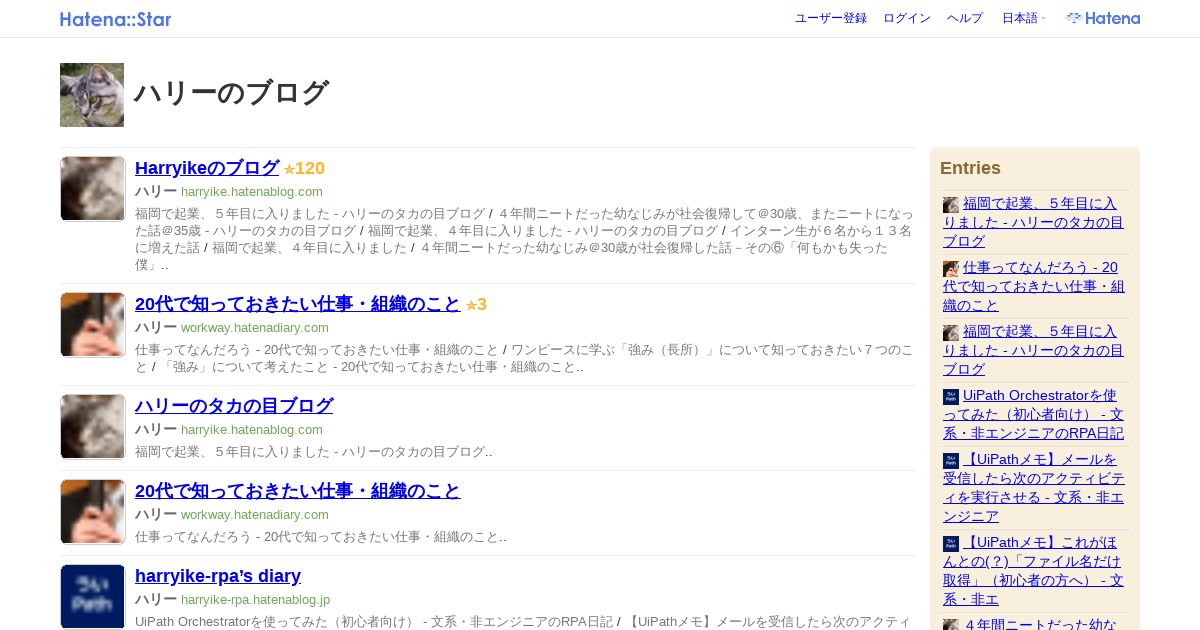Click the favicon beside sidebar 仕事ってなんだろう entry
This screenshot has height=630, width=1200.
(x=951, y=269)
